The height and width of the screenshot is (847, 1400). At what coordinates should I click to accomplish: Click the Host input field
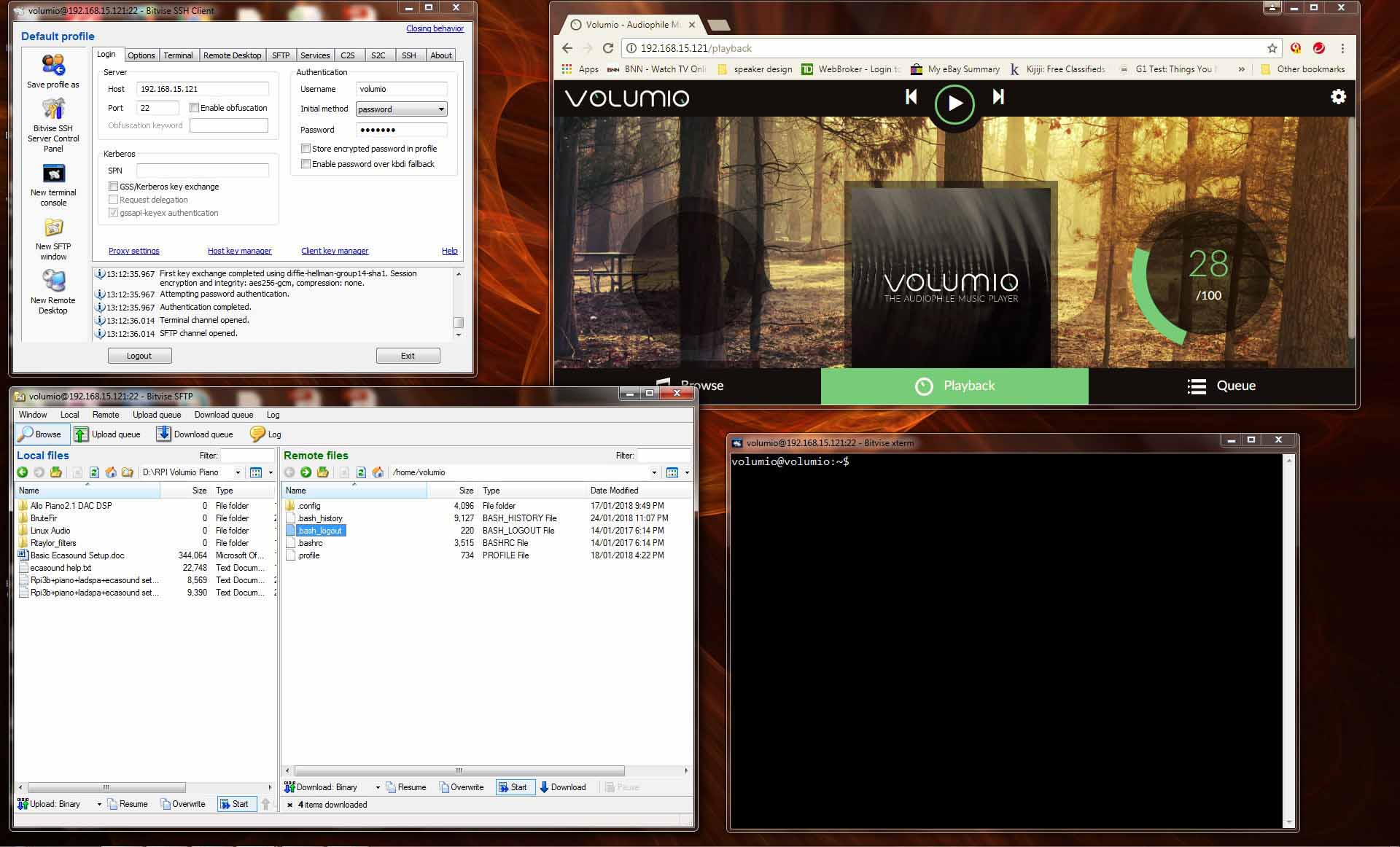click(x=203, y=89)
